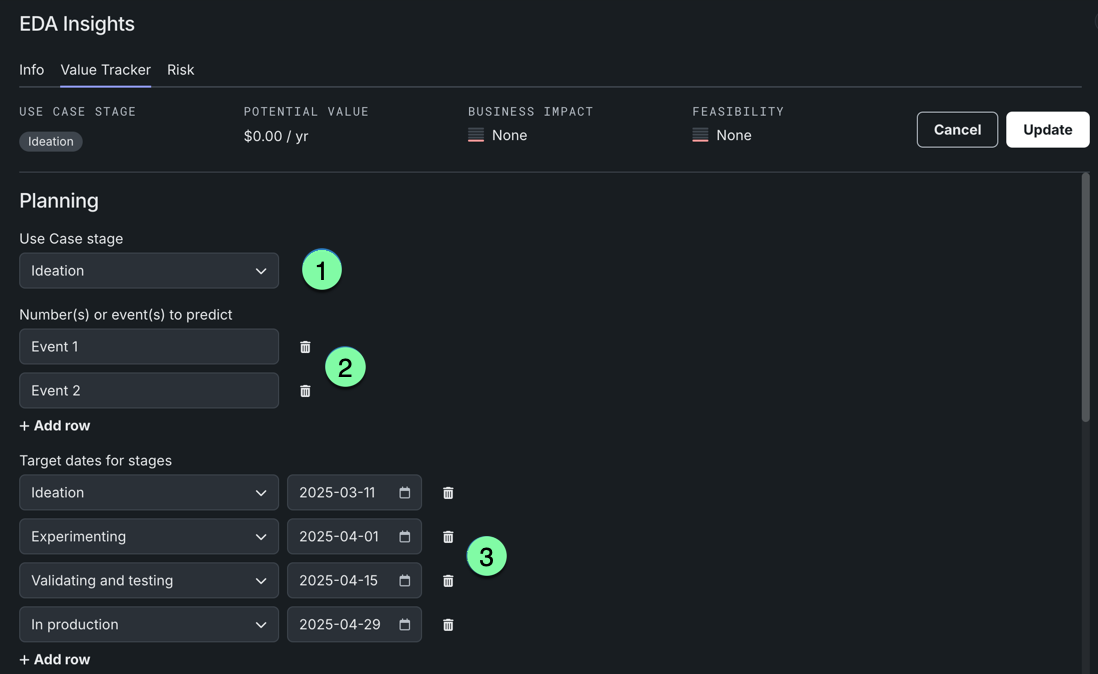Switch to the Risk tab
This screenshot has height=674, width=1098.
(180, 70)
